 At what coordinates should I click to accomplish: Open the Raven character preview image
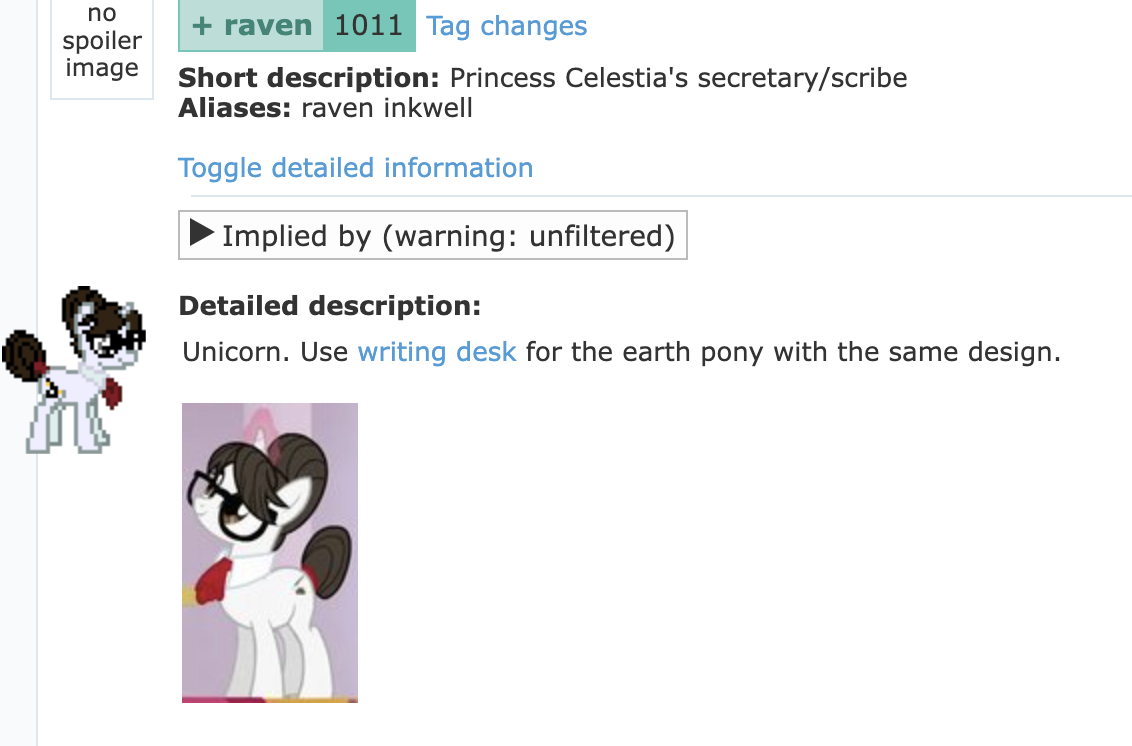tap(269, 552)
